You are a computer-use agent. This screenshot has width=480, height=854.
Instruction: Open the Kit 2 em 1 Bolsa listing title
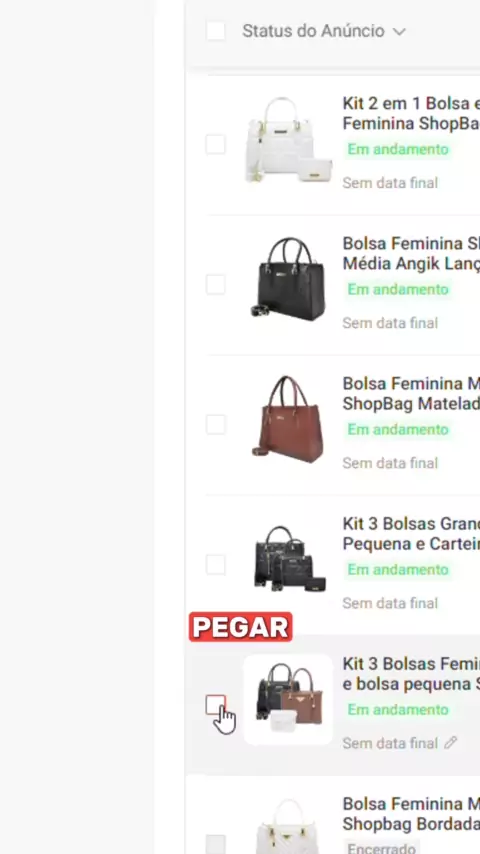pyautogui.click(x=411, y=113)
